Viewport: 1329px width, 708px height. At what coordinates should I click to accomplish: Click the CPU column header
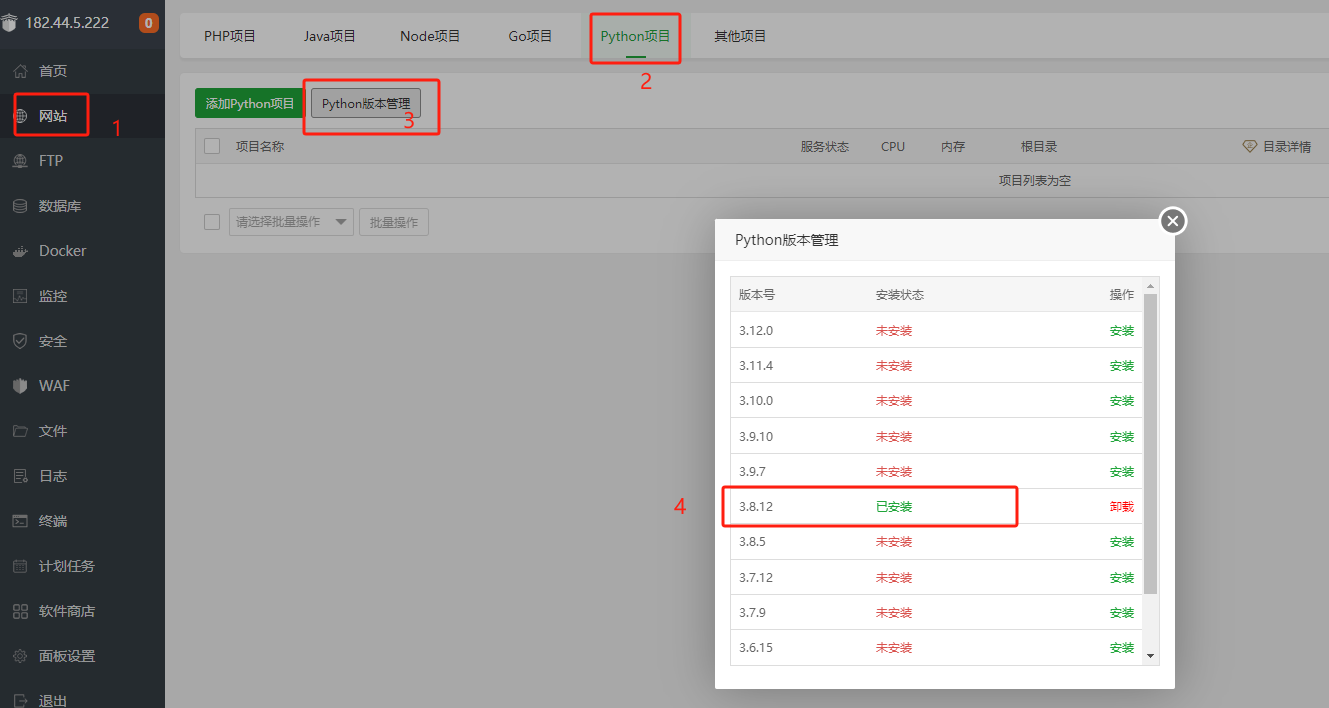point(893,146)
